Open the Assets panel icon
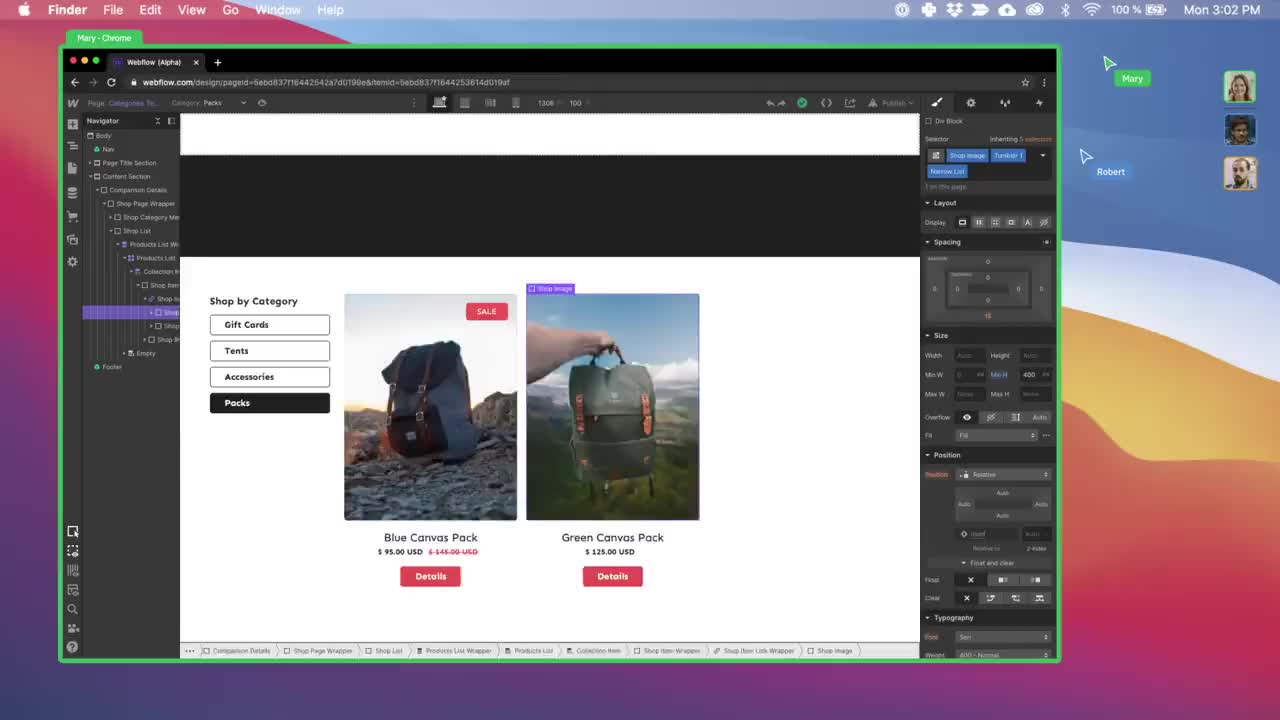This screenshot has width=1280, height=720. point(72,240)
